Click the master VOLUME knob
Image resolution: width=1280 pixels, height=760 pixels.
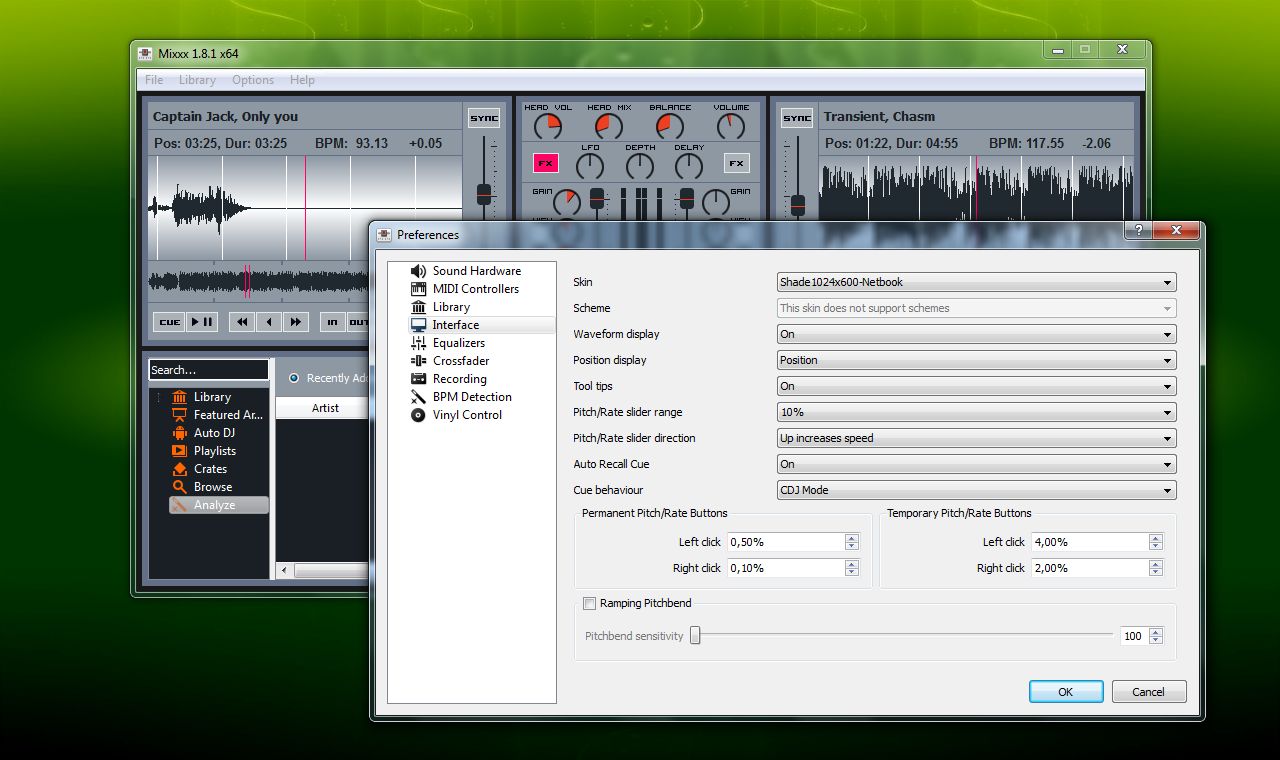(731, 126)
